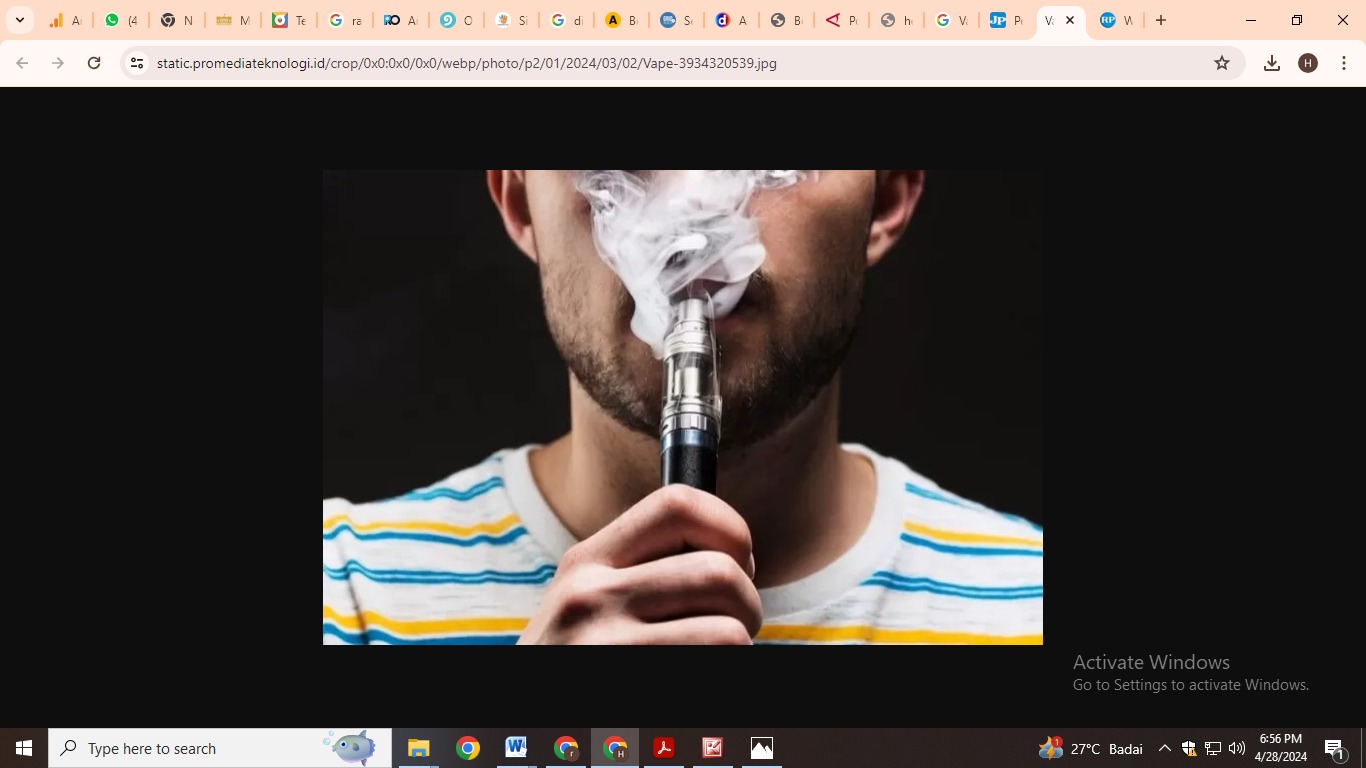View site information icon in address bar
This screenshot has width=1366, height=768.
pyautogui.click(x=138, y=63)
